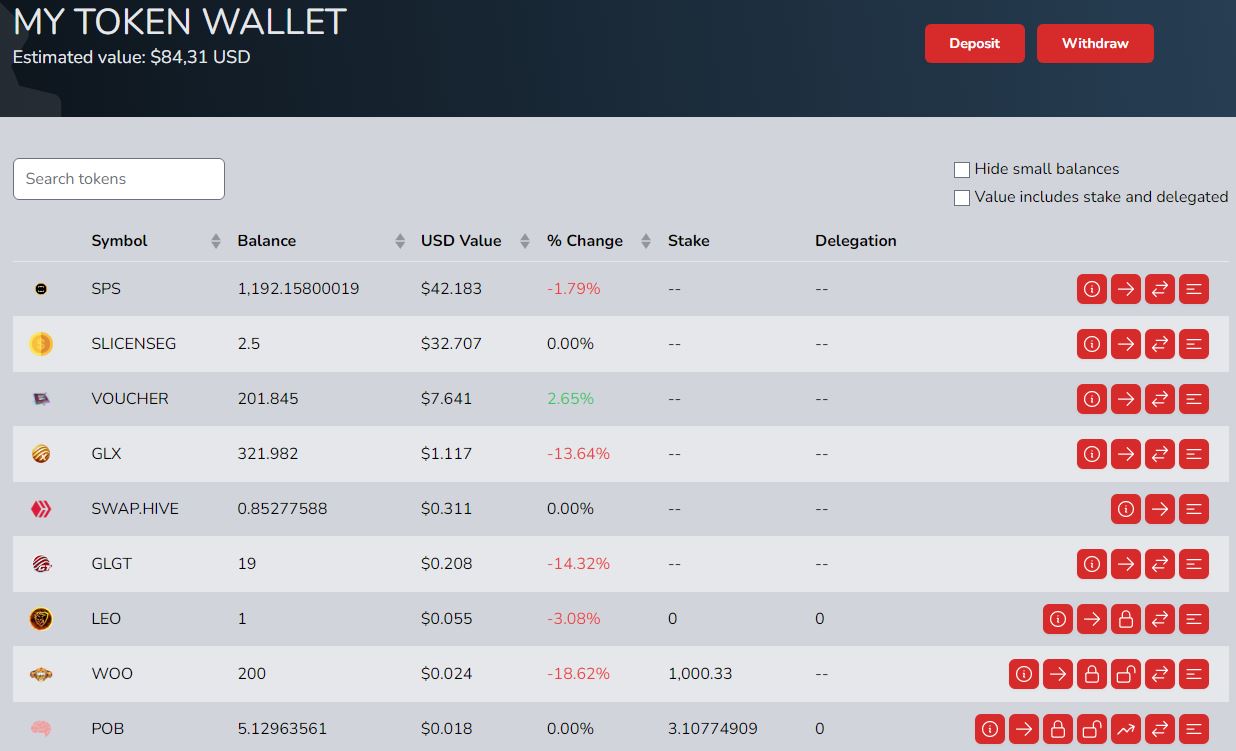The width and height of the screenshot is (1236, 751).
Task: Click the Delegation column header
Action: [856, 241]
